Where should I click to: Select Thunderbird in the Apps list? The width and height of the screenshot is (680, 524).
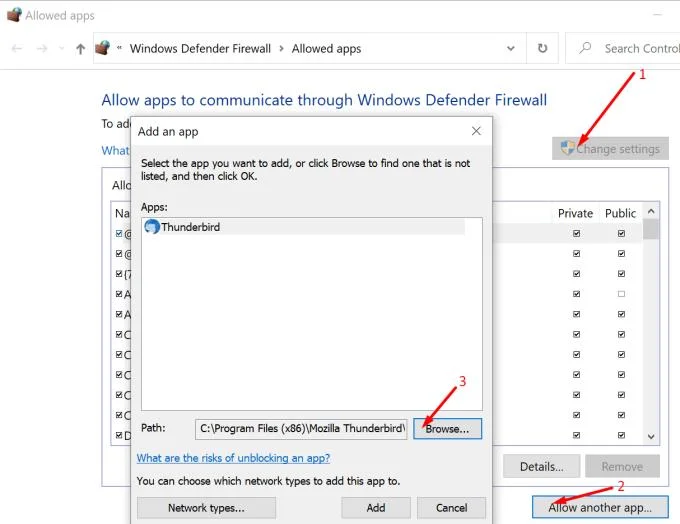coord(304,227)
